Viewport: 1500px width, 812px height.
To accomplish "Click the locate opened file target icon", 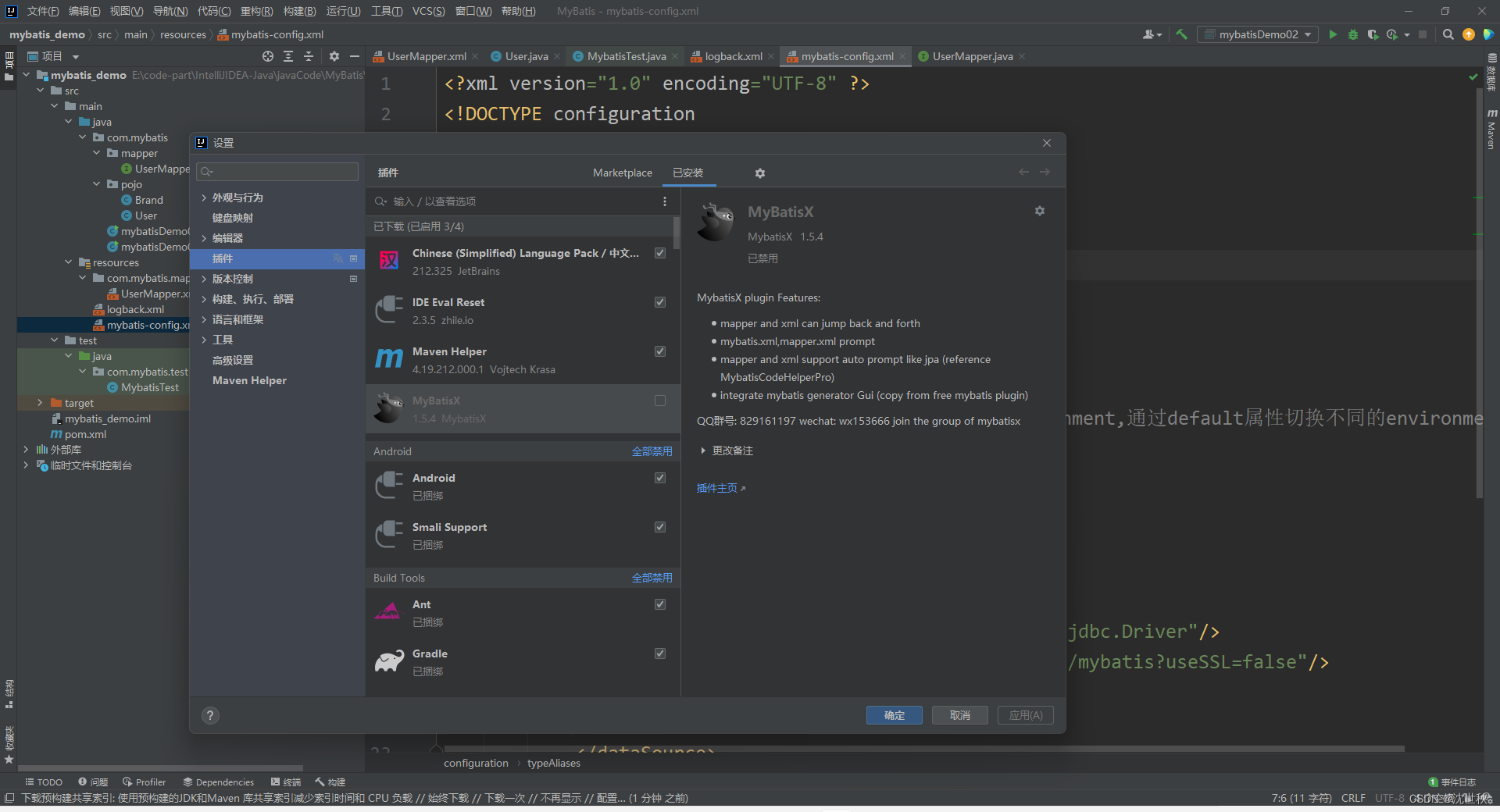I will pos(268,56).
